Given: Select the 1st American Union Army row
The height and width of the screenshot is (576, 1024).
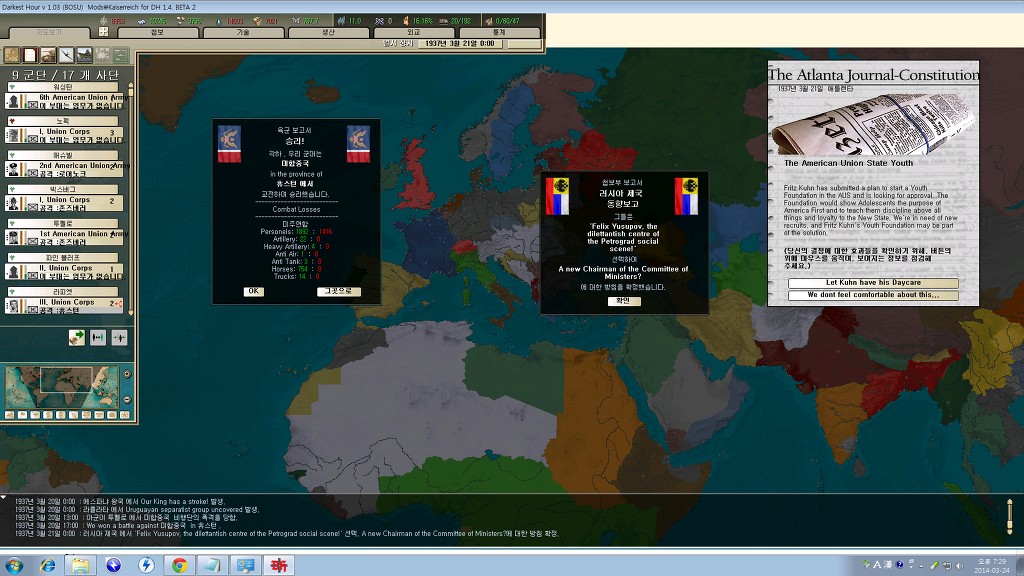Looking at the screenshot, I should [x=64, y=238].
